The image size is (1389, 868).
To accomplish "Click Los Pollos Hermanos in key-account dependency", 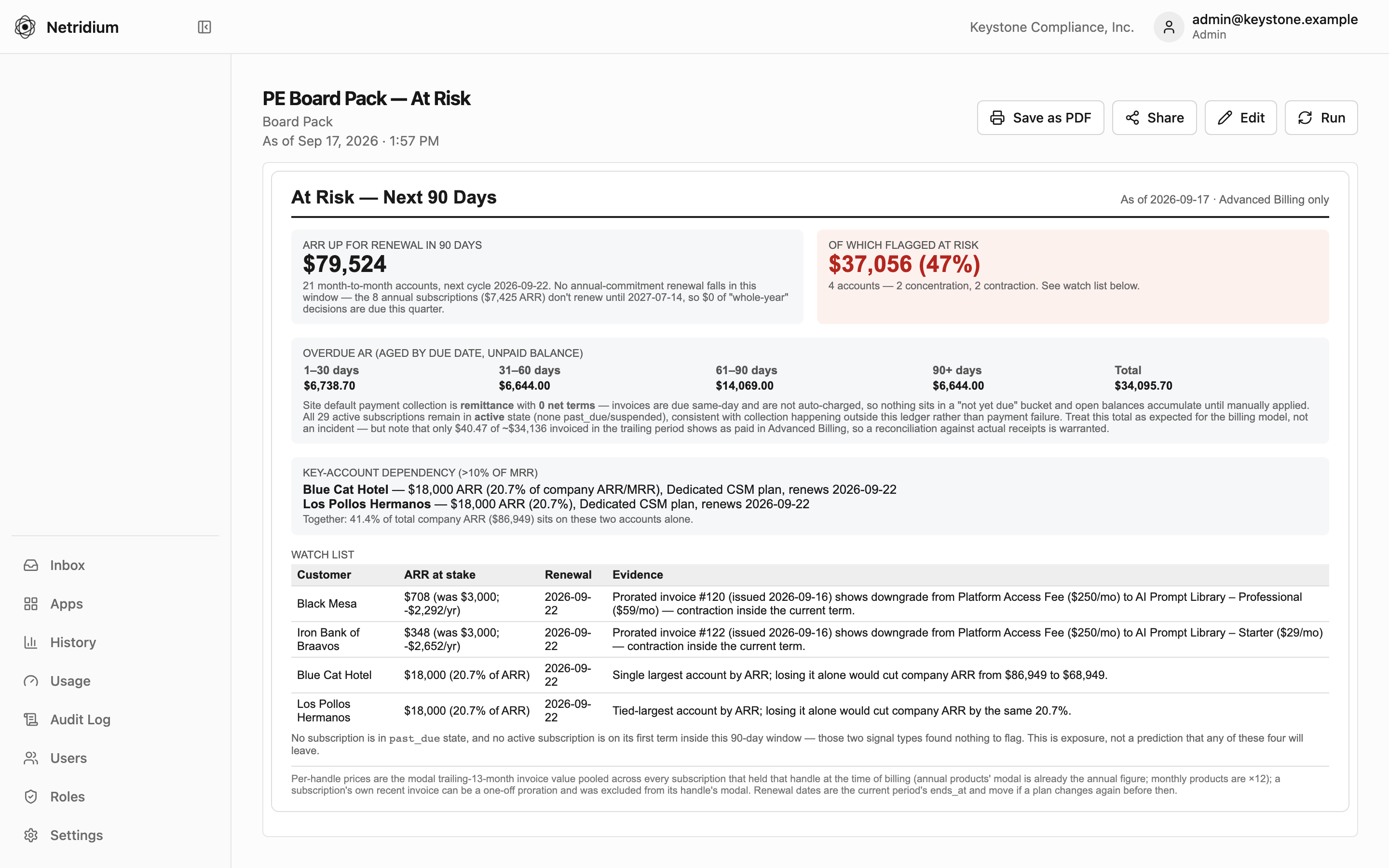I will [x=367, y=504].
